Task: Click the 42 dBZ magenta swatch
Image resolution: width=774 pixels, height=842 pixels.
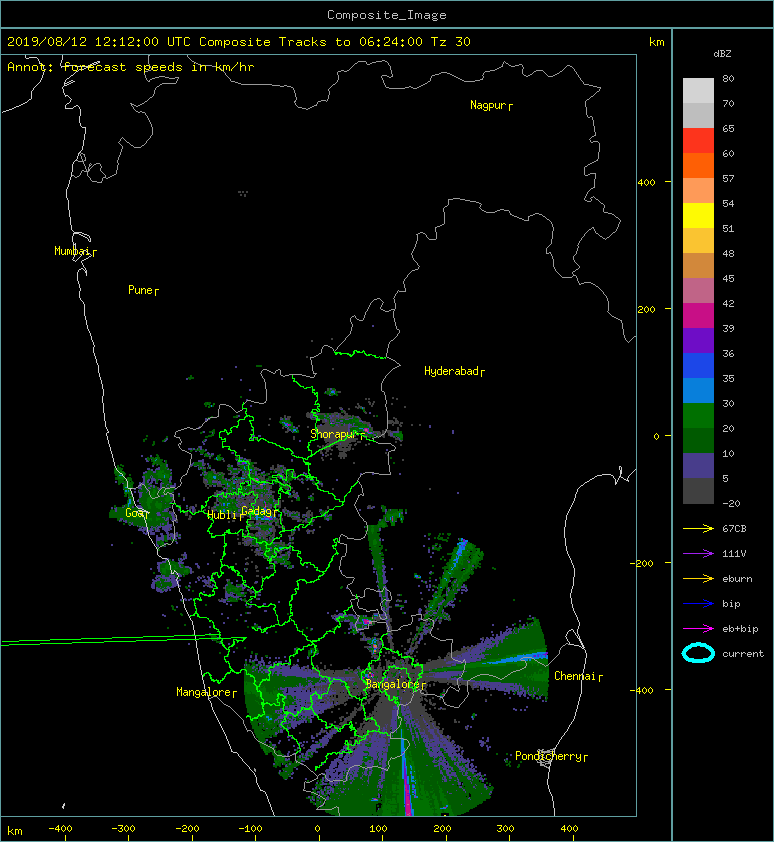Action: click(698, 315)
